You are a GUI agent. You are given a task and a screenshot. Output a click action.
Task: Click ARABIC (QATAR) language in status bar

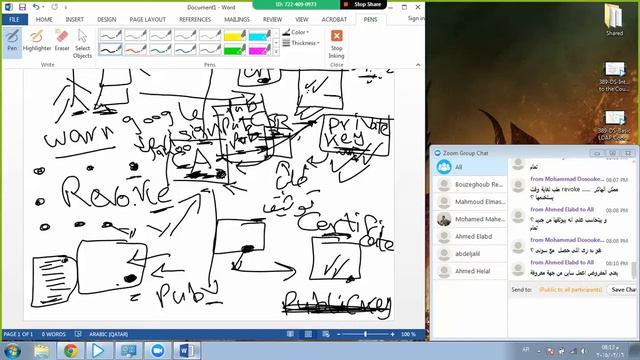click(109, 334)
